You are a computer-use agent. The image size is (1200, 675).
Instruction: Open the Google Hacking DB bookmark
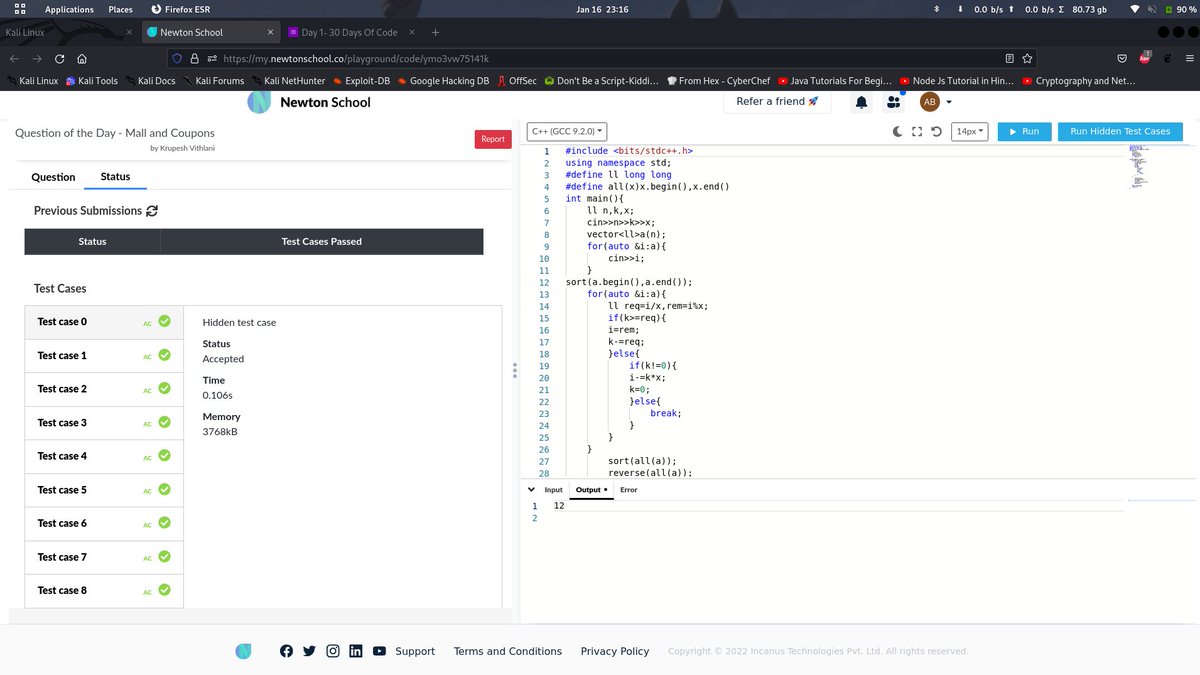click(443, 81)
